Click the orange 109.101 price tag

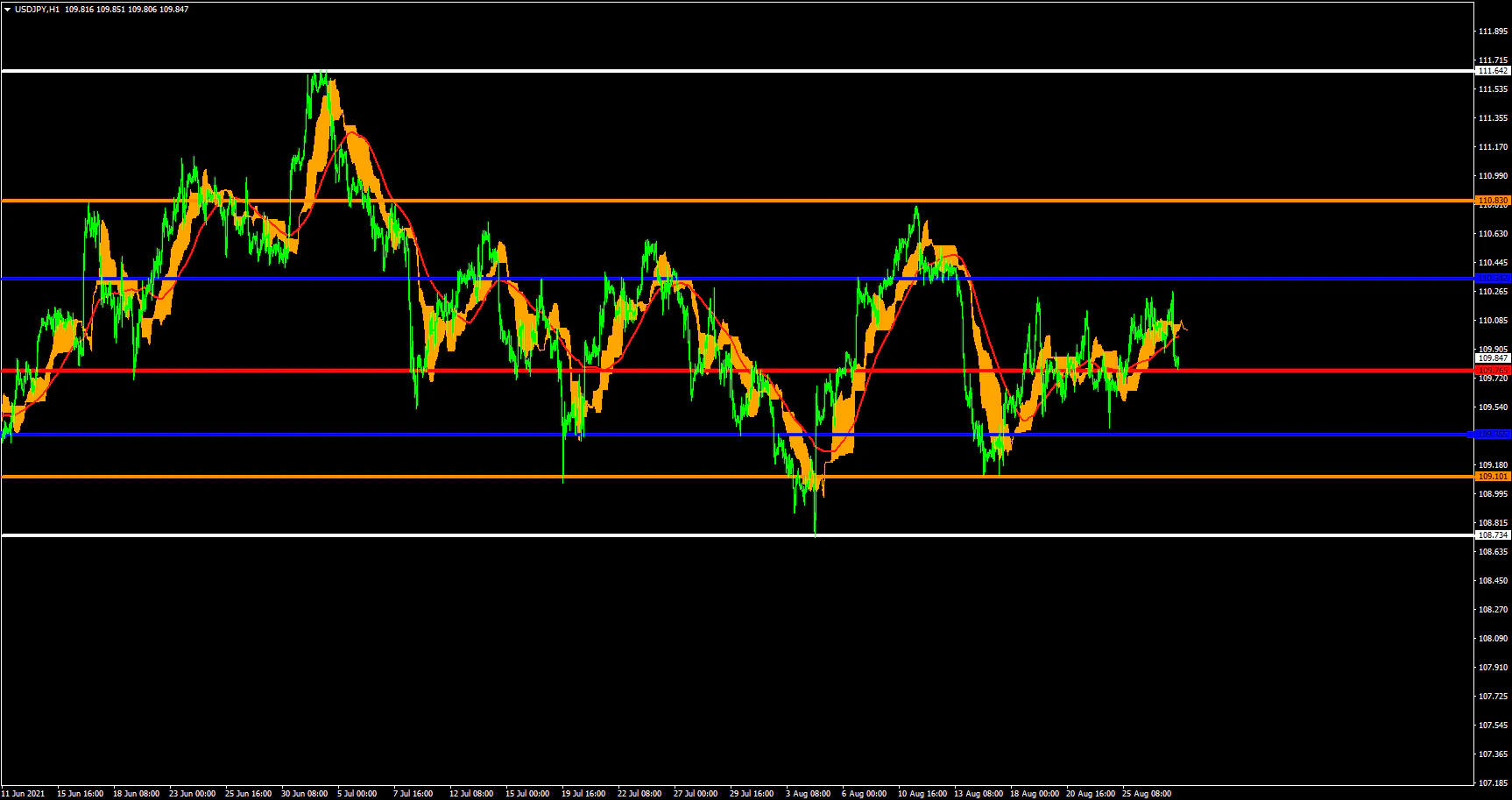click(1493, 477)
